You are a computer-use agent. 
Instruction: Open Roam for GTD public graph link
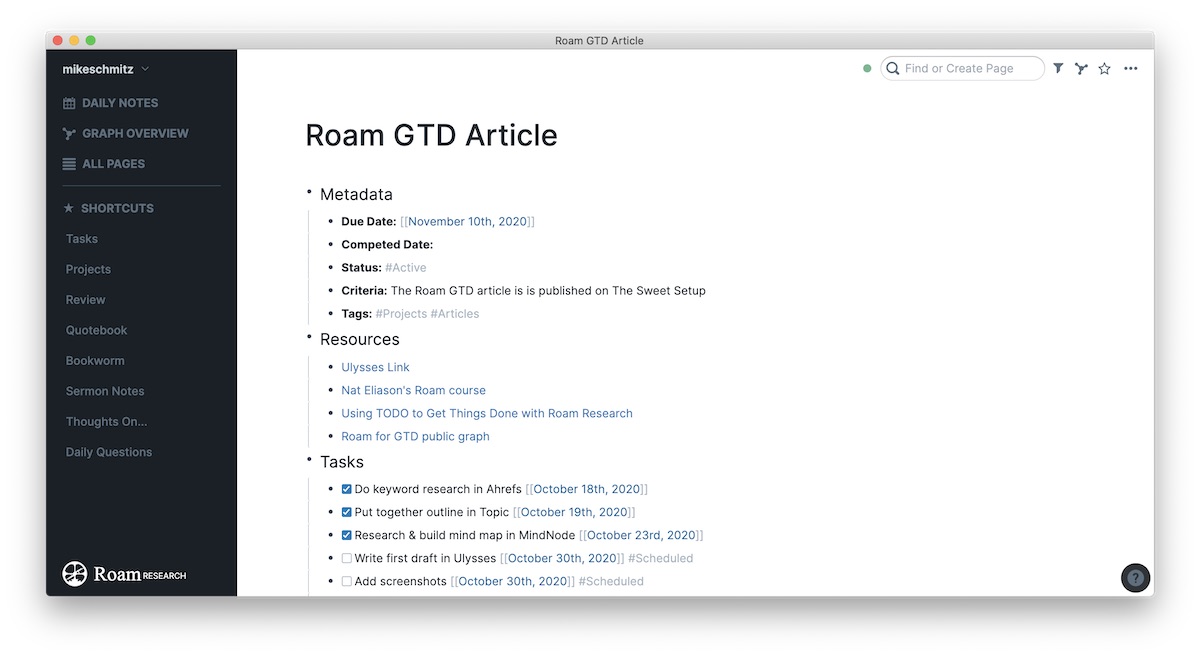(415, 436)
